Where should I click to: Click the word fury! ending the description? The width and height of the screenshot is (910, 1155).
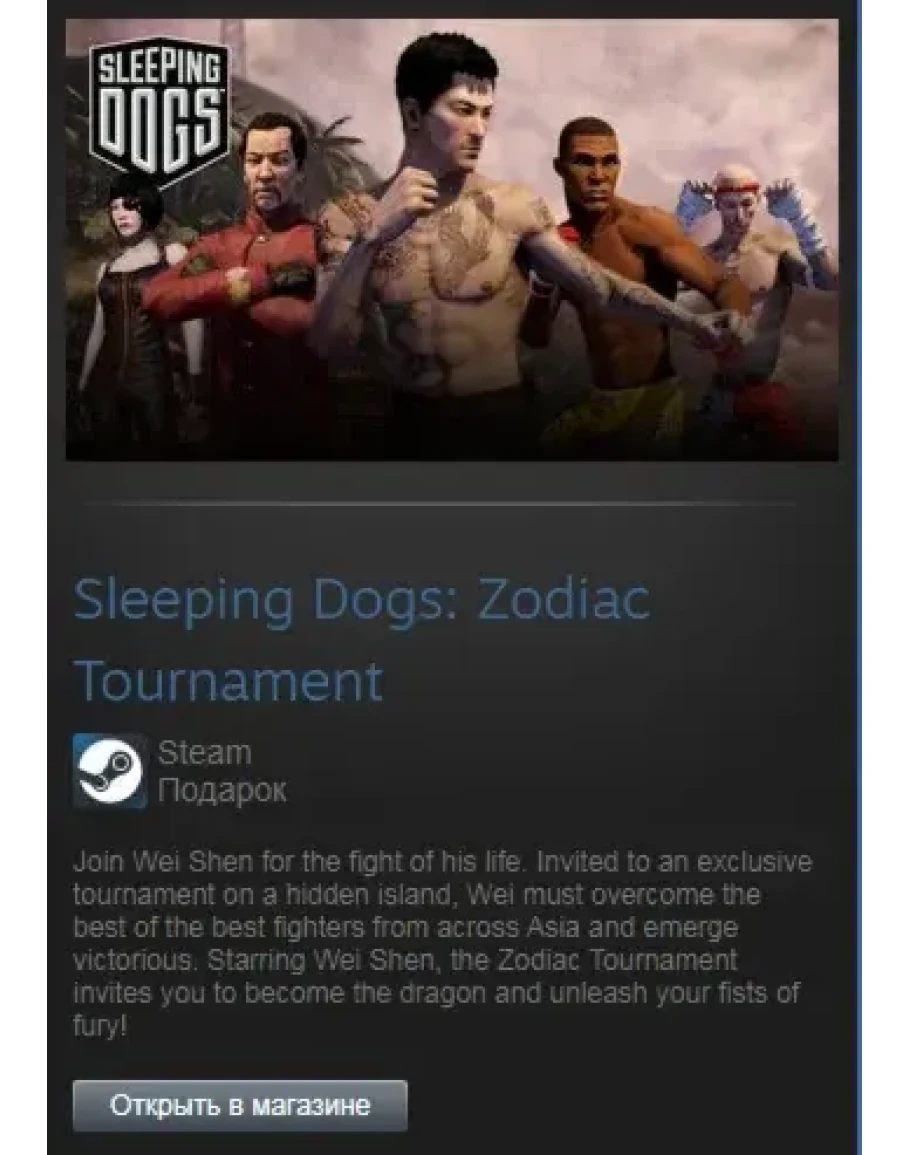[x=100, y=1025]
